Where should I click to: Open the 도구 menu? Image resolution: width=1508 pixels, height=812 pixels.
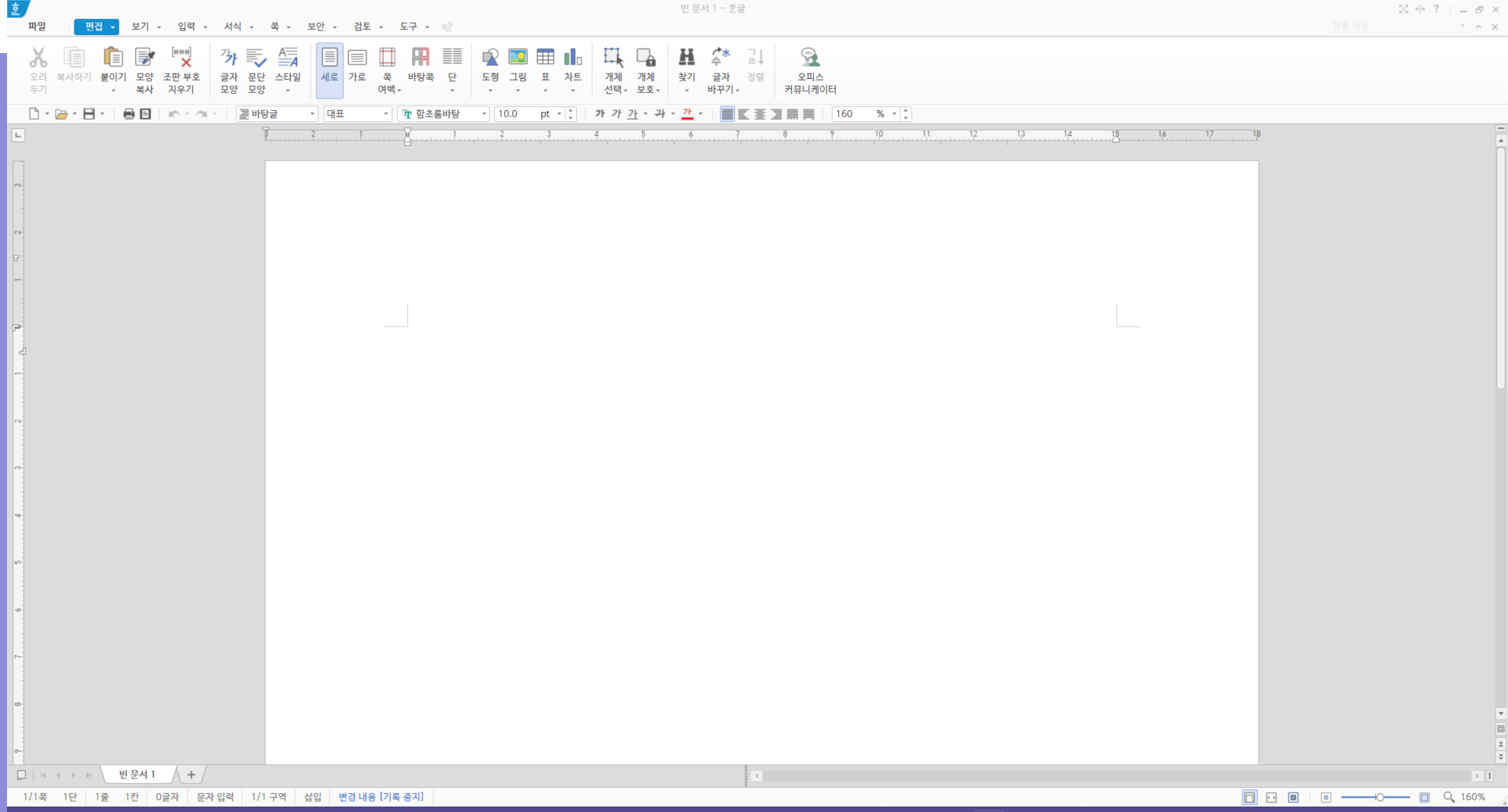409,27
